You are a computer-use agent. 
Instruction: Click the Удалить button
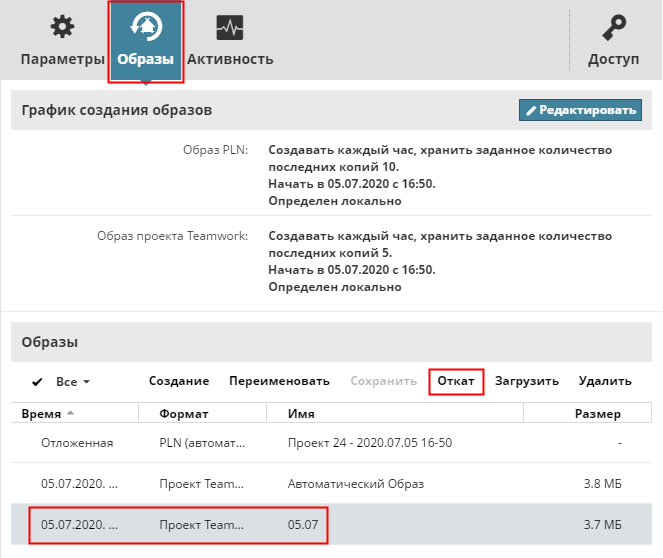tap(605, 381)
